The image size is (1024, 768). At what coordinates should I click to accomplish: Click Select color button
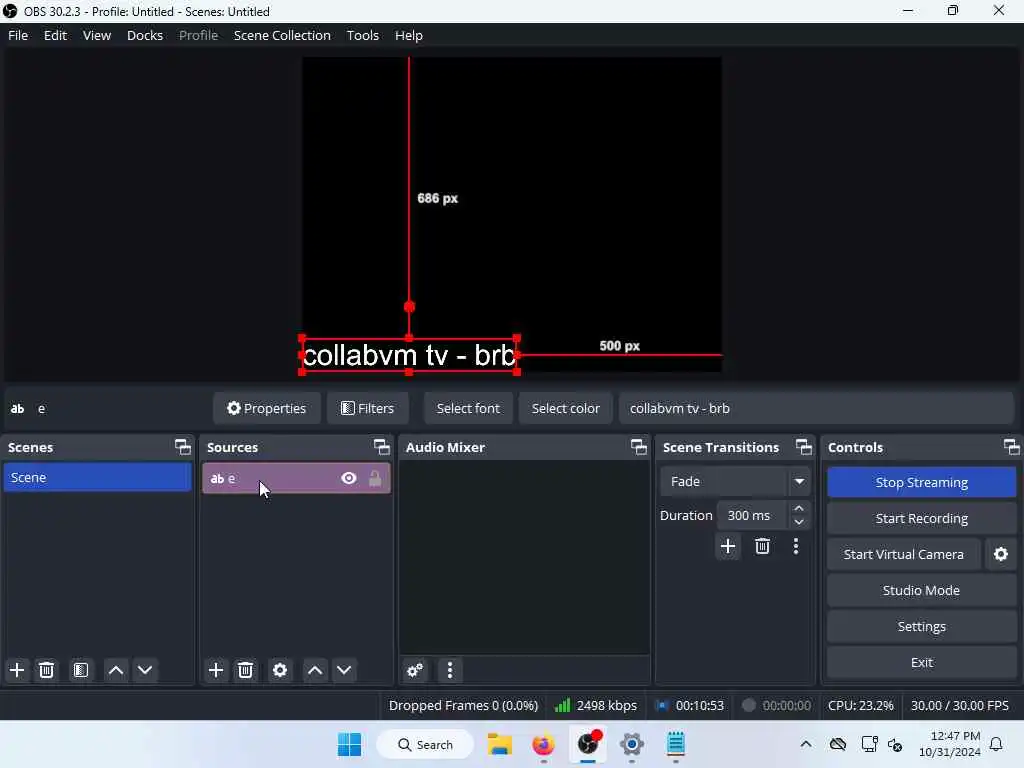click(x=566, y=409)
